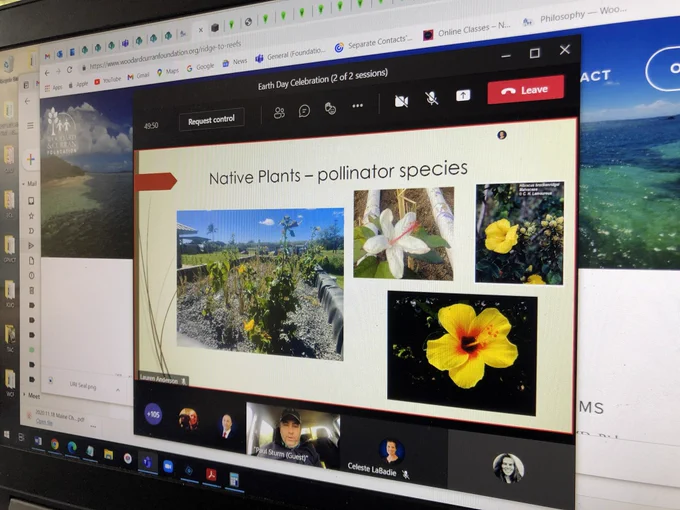Switch to the Teams tab in Chrome

125,43
